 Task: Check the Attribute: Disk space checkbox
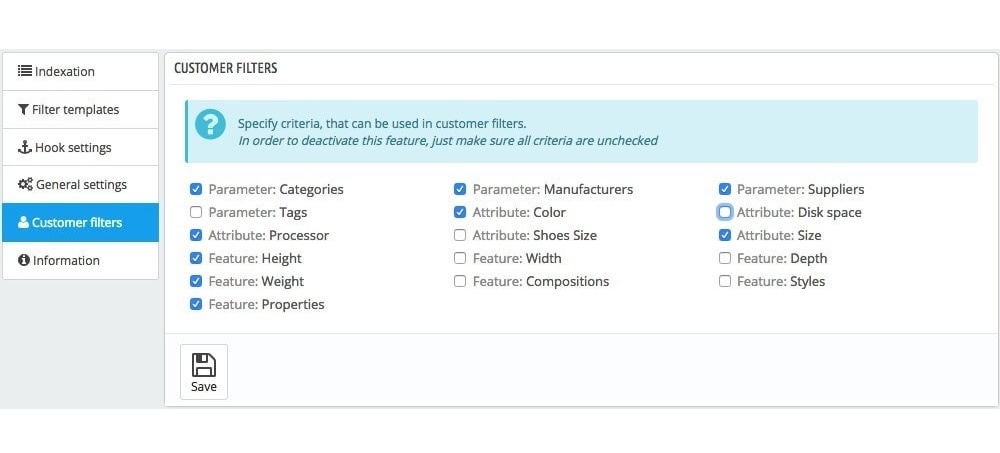725,212
